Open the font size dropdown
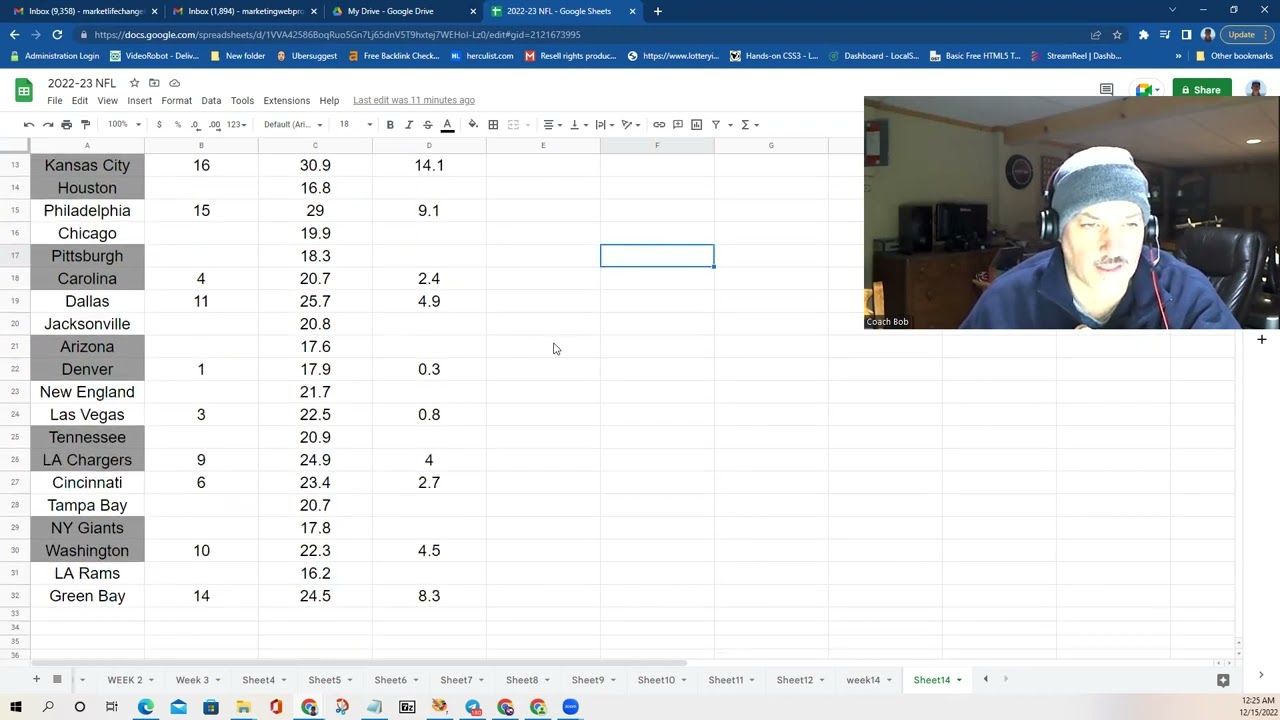 (355, 124)
